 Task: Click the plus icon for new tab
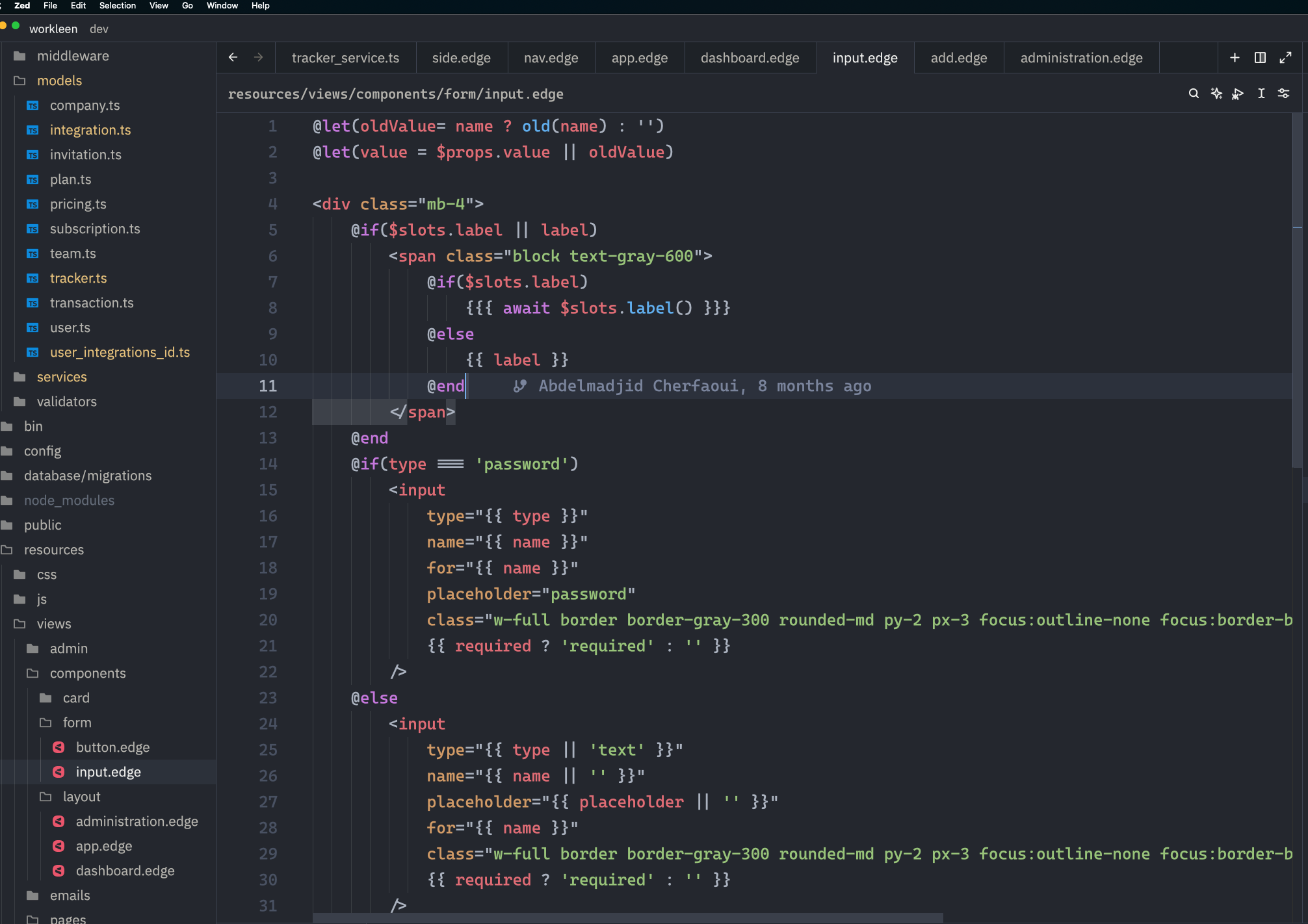point(1235,58)
